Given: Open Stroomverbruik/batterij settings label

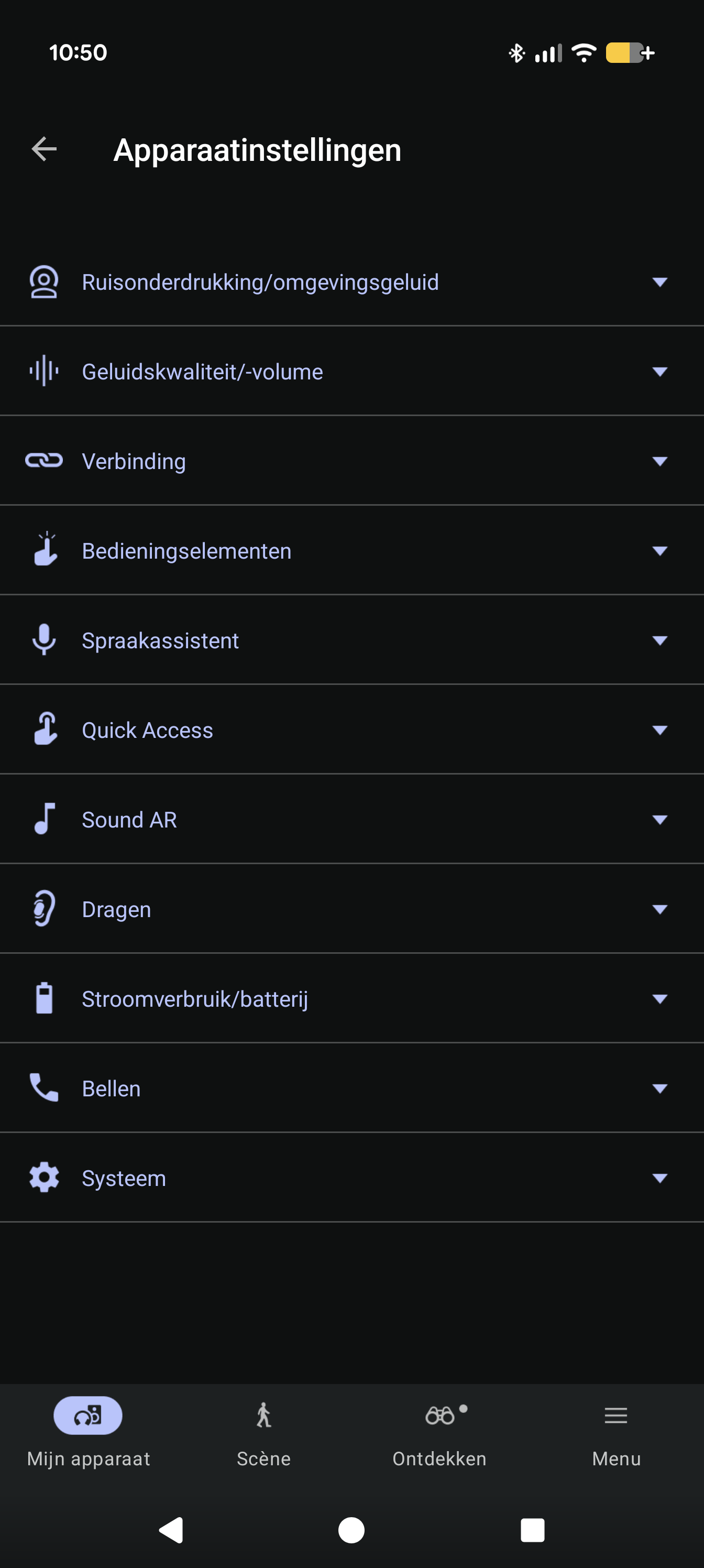Looking at the screenshot, I should pos(195,999).
